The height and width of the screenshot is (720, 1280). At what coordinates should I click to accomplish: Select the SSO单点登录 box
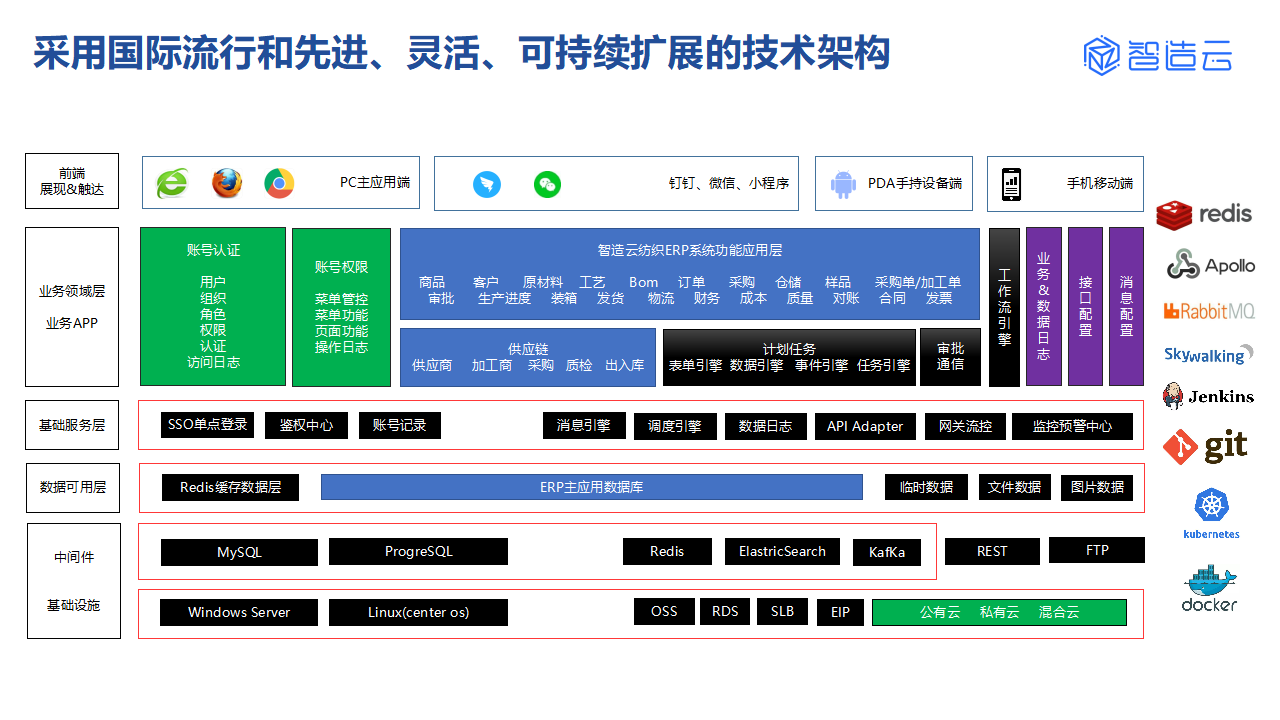207,425
